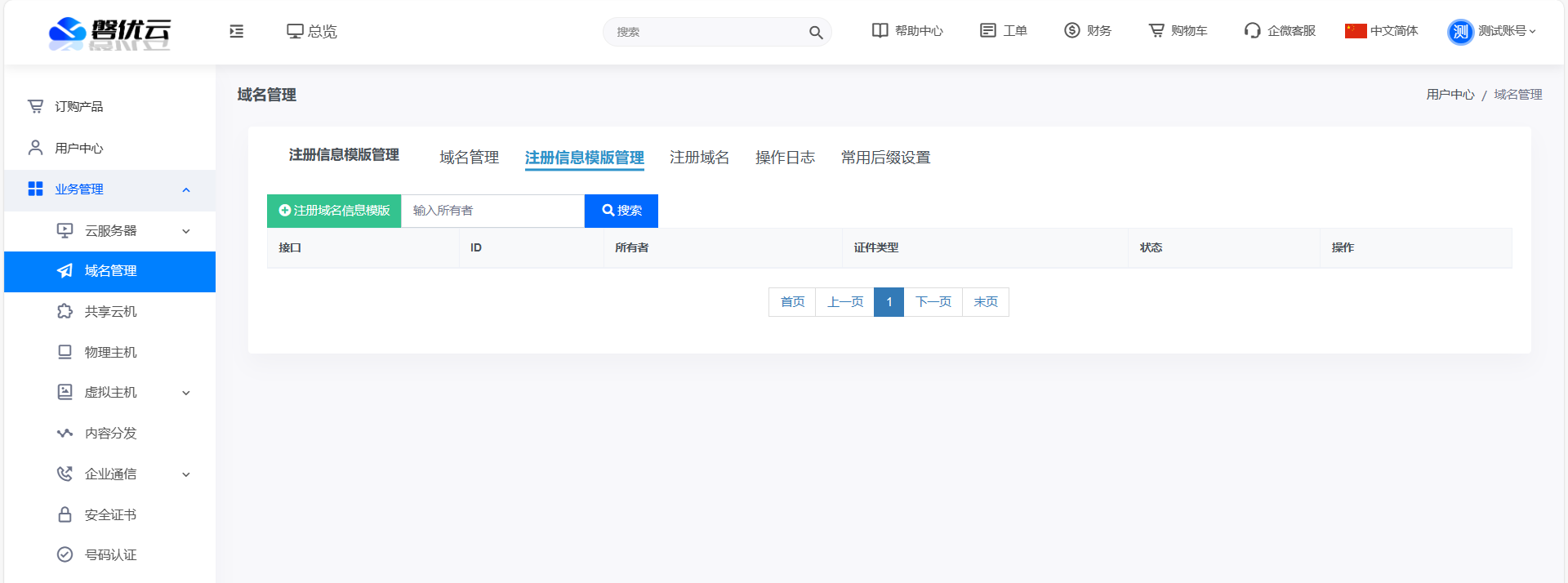
Task: Click the search magnifier icon in top bar
Action: tap(815, 33)
